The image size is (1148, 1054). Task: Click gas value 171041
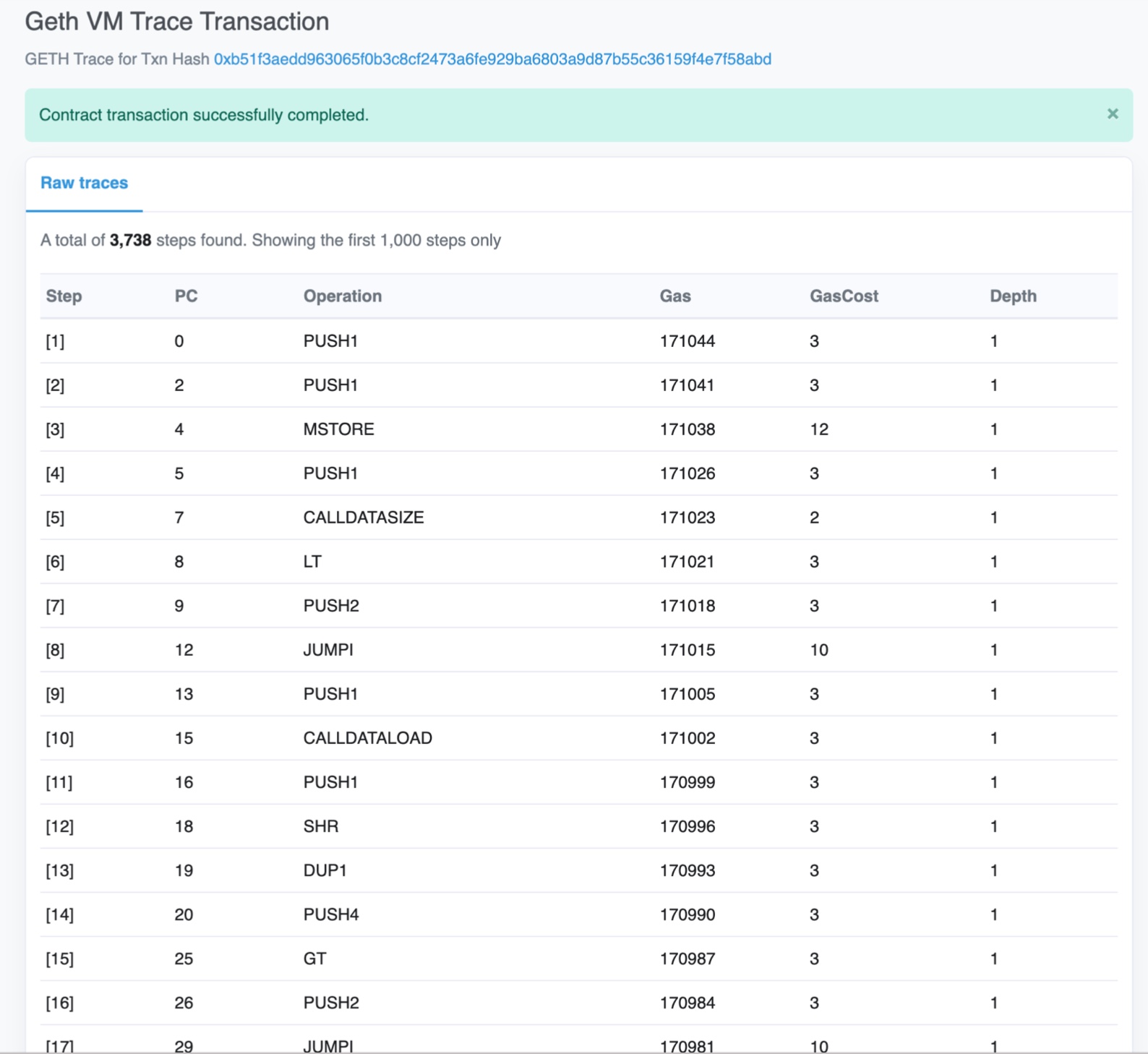click(x=687, y=385)
